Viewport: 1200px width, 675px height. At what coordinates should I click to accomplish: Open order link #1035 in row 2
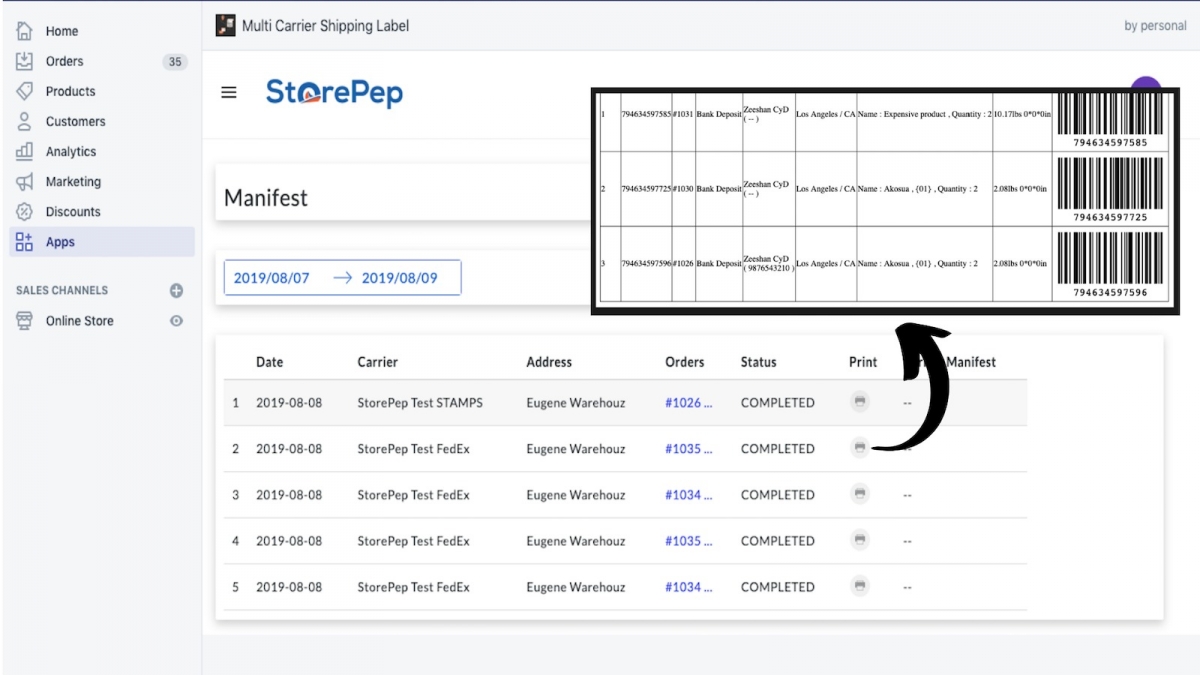click(x=688, y=449)
